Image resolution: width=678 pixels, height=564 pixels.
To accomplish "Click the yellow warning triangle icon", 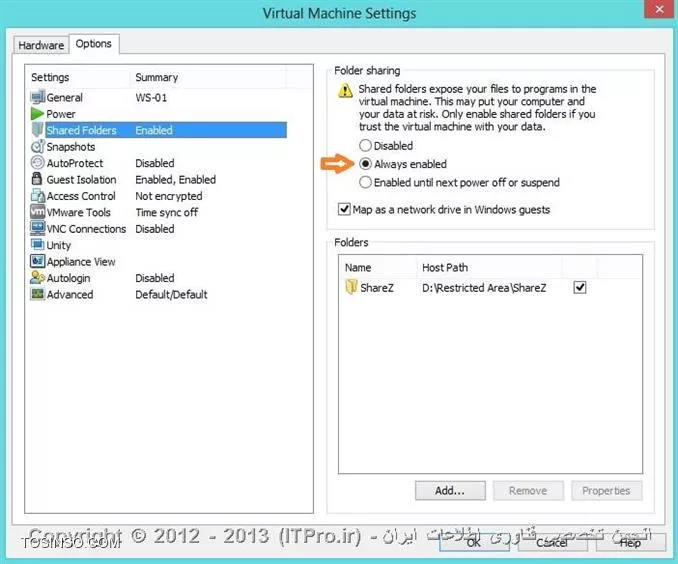I will [x=345, y=90].
